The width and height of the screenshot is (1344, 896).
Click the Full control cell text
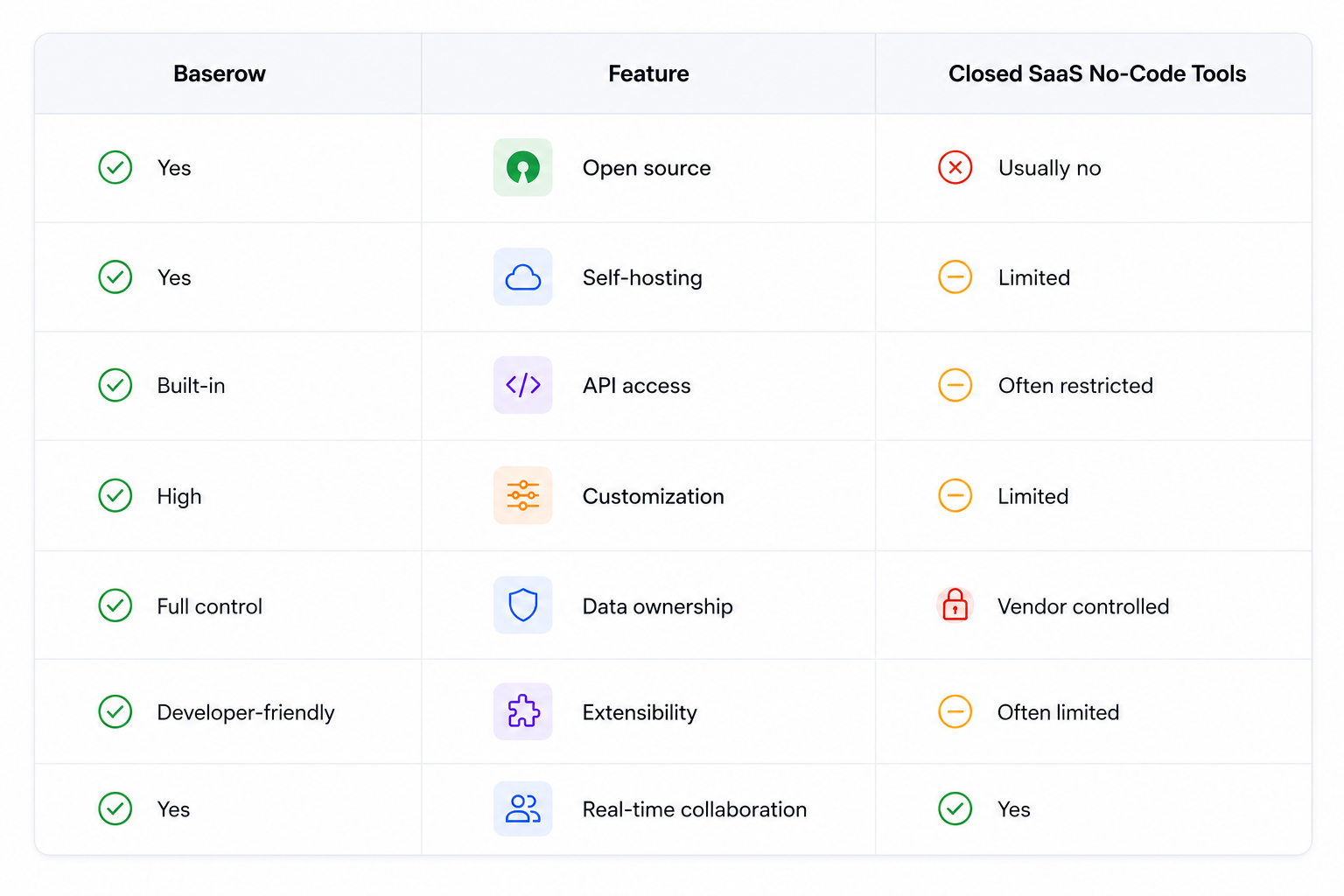209,606
